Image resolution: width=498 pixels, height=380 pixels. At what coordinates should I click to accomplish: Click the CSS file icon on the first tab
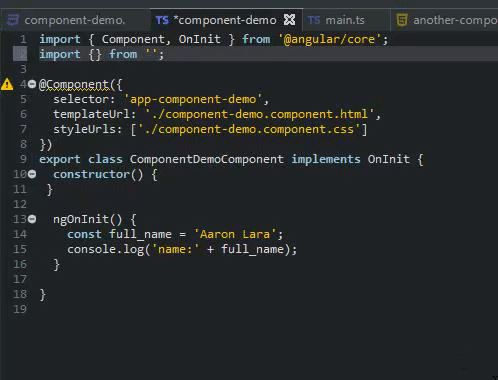[13, 20]
